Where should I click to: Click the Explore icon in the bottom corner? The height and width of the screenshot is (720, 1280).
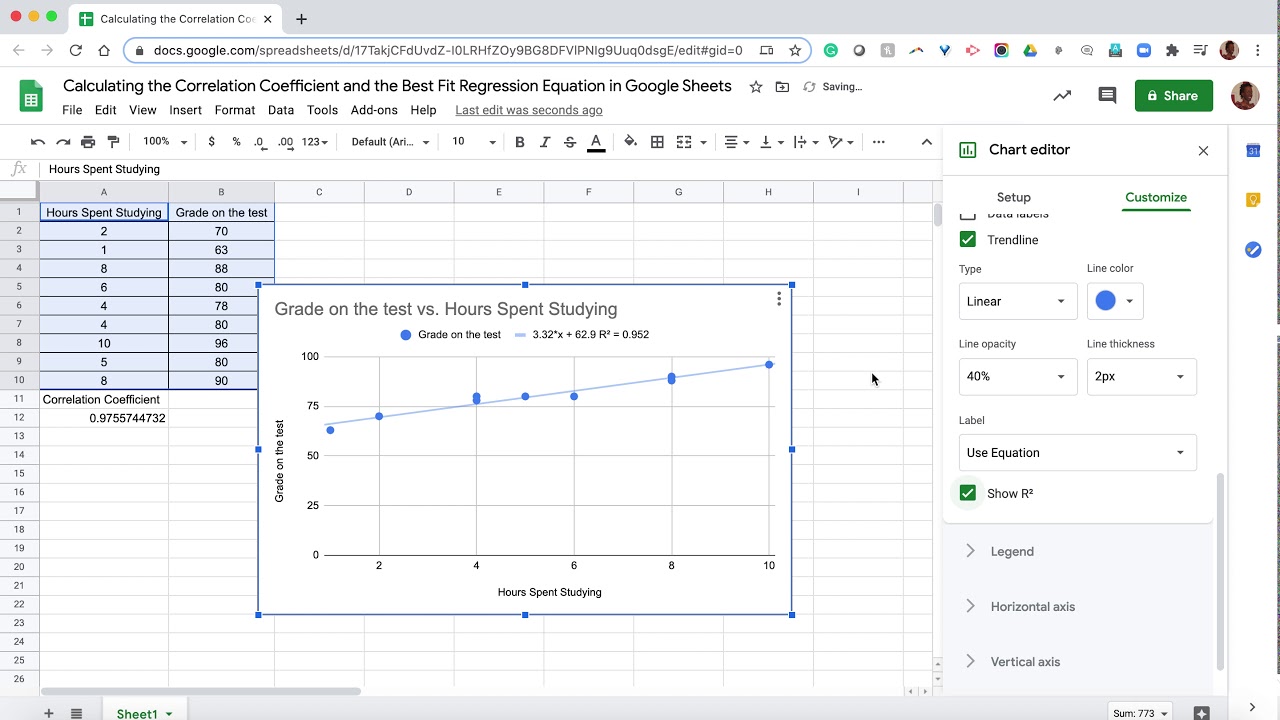(x=1202, y=713)
